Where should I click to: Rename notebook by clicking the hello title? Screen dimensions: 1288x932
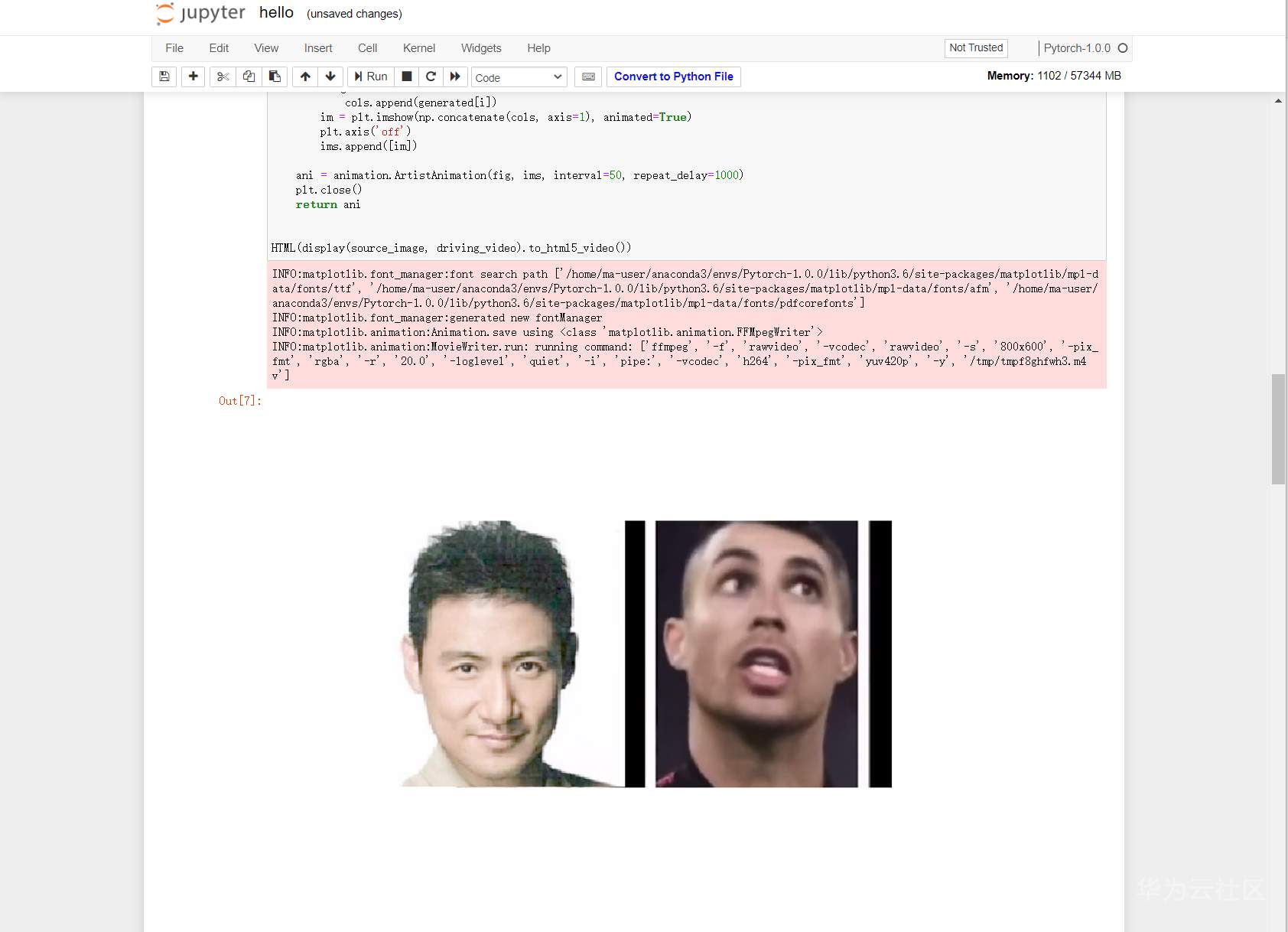coord(277,12)
